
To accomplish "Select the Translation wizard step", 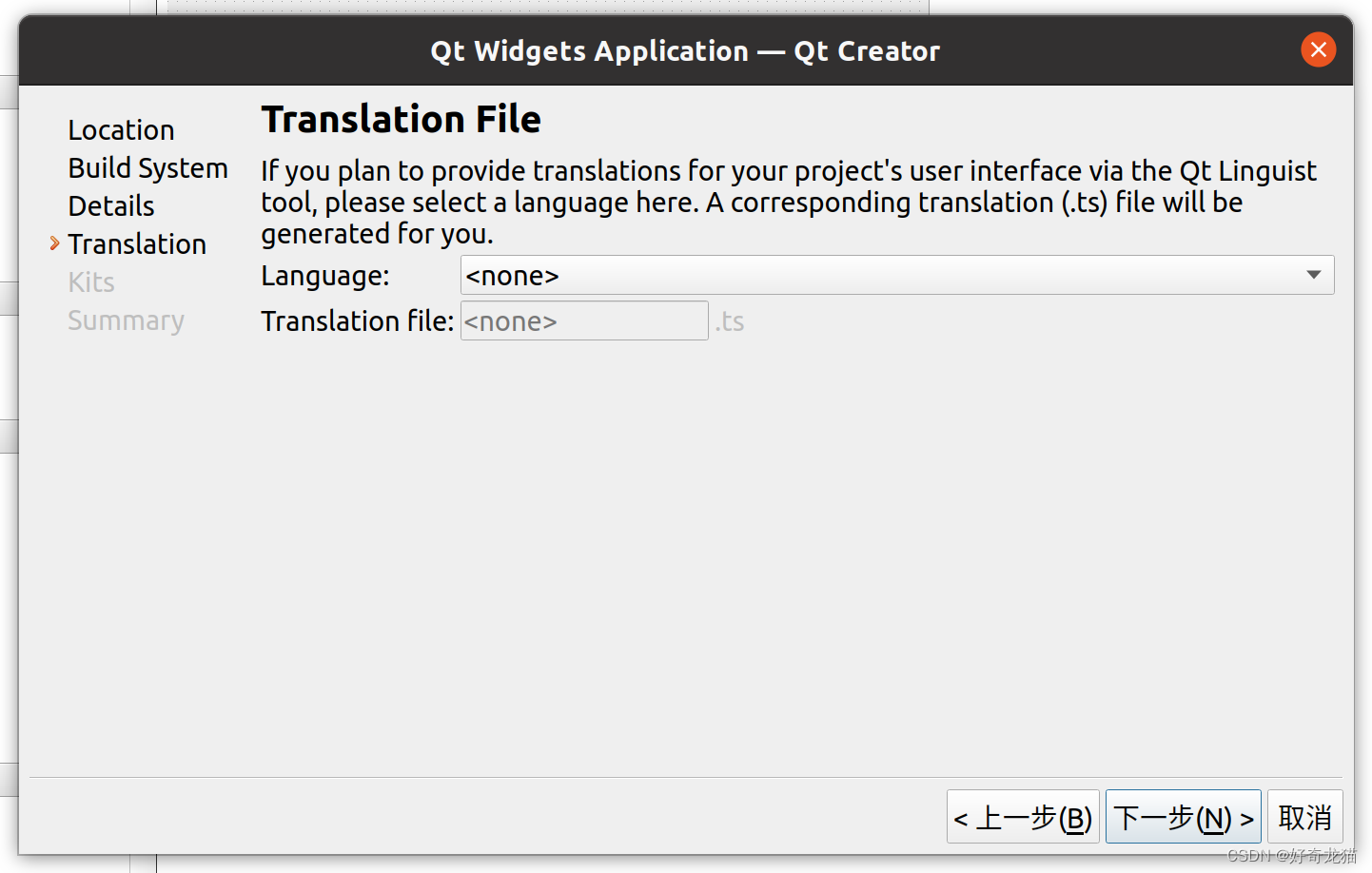I will [x=137, y=244].
